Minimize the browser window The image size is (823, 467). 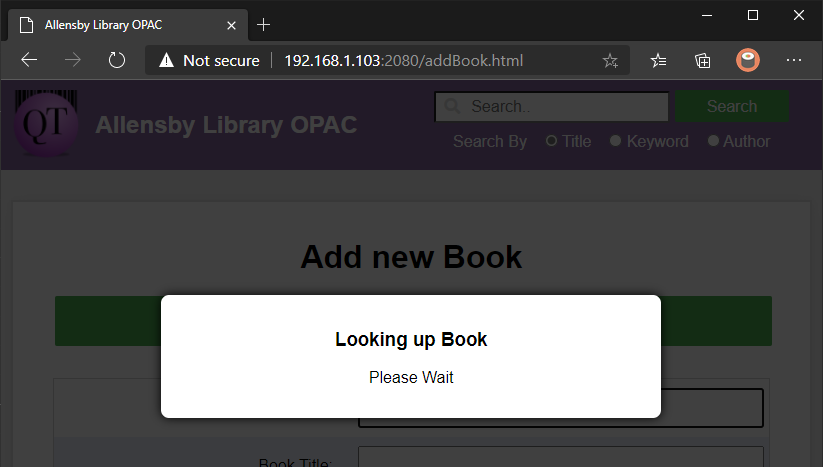[x=707, y=15]
